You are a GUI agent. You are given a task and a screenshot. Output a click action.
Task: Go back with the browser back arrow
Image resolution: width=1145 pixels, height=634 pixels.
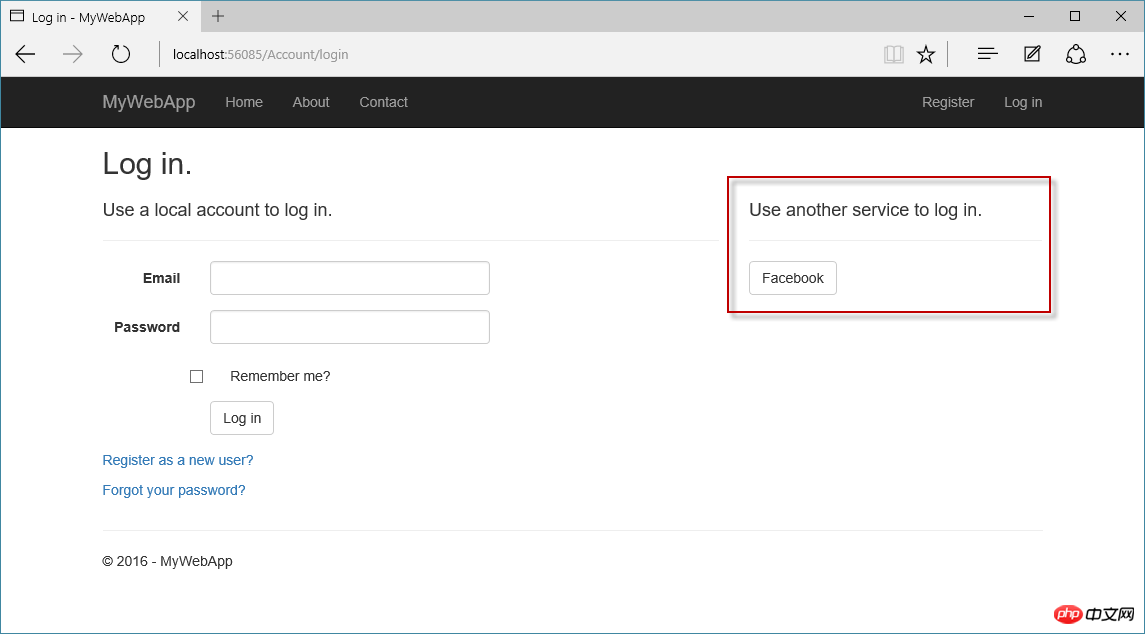point(26,54)
